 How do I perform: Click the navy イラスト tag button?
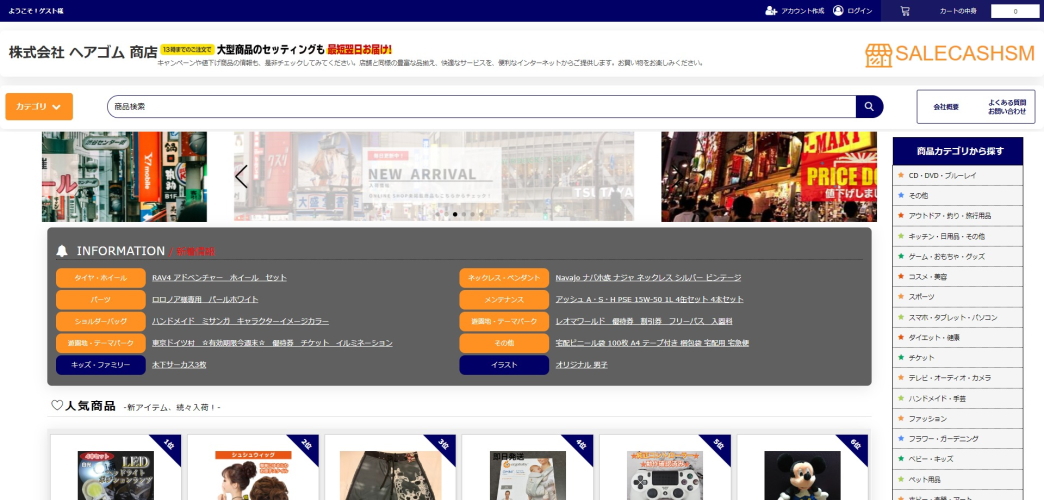coord(504,365)
